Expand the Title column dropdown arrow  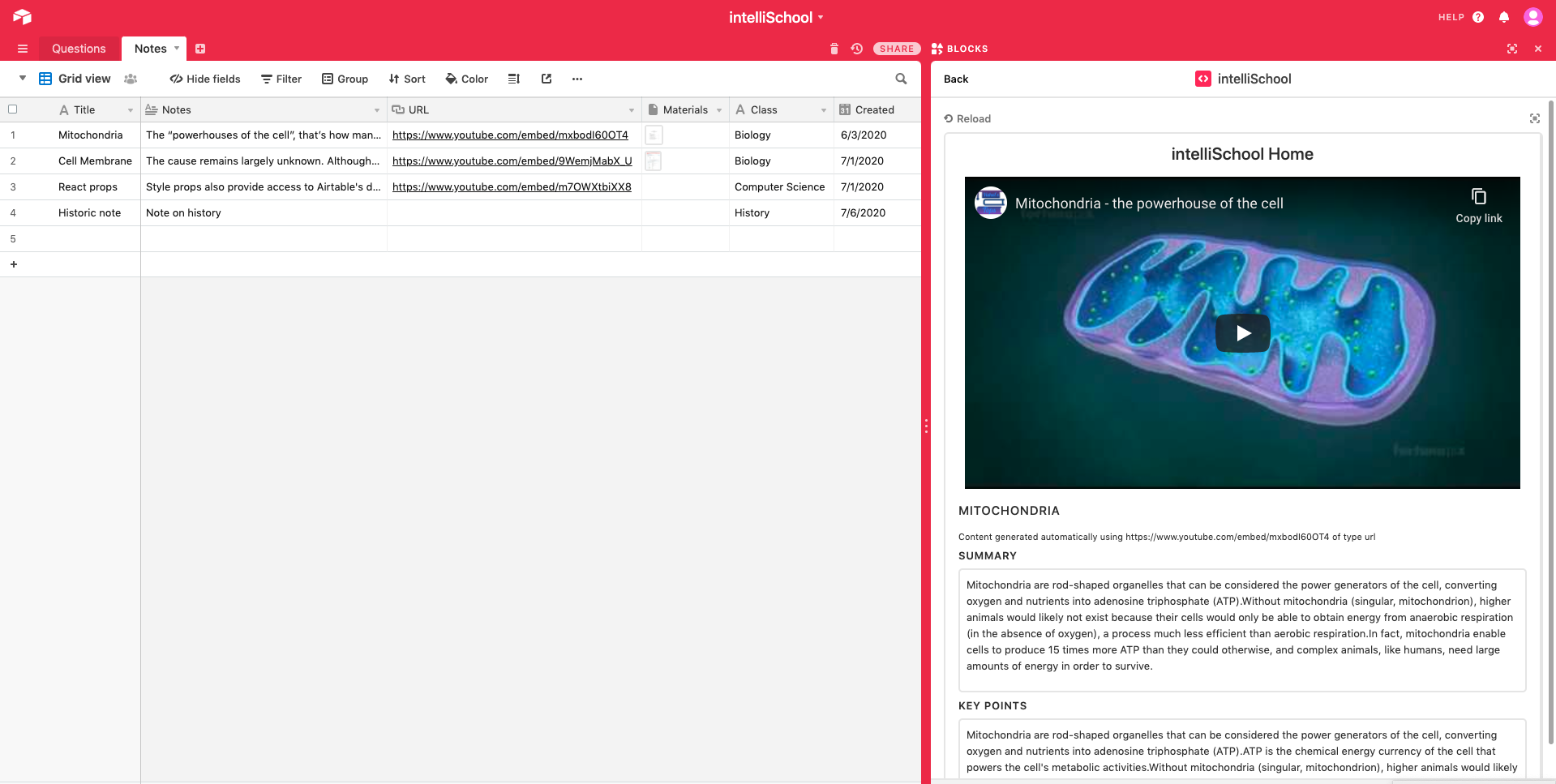[x=130, y=110]
